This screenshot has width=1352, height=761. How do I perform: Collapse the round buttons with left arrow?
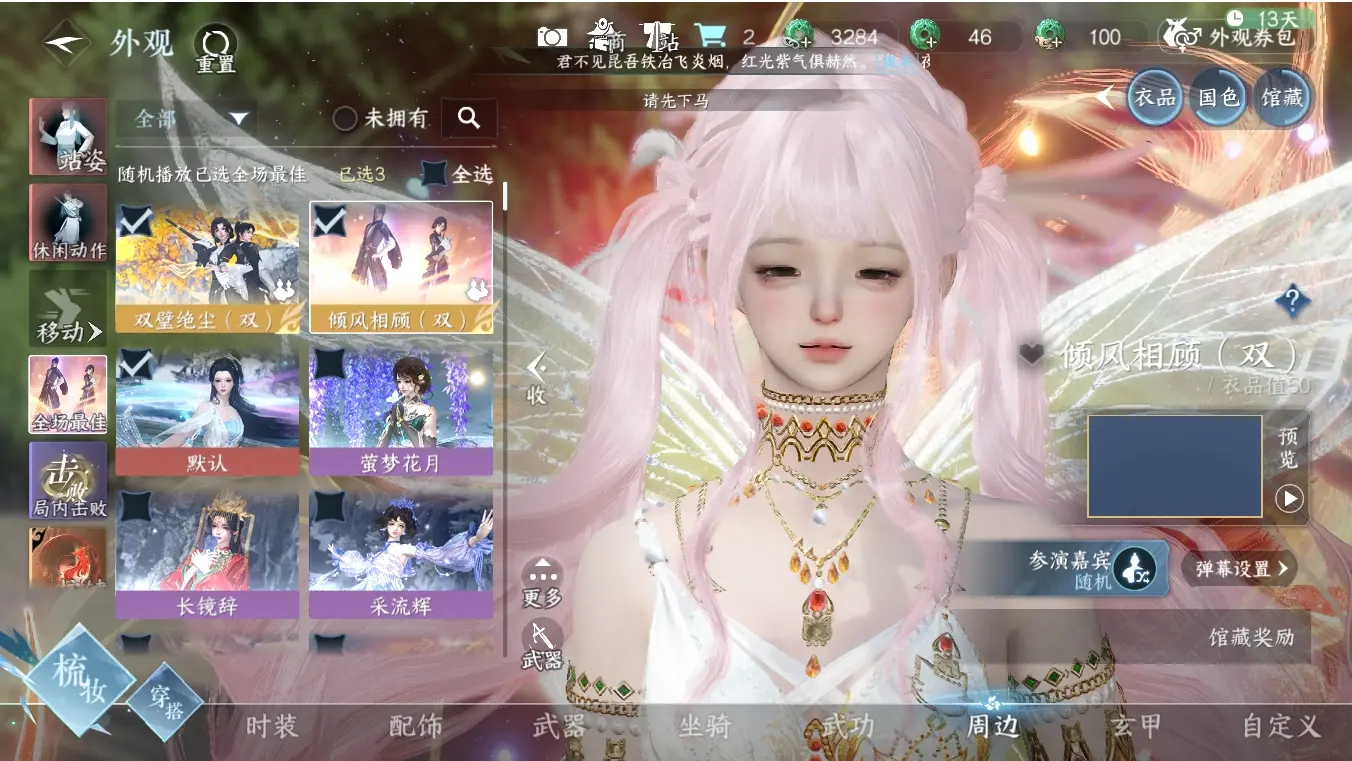(1105, 97)
